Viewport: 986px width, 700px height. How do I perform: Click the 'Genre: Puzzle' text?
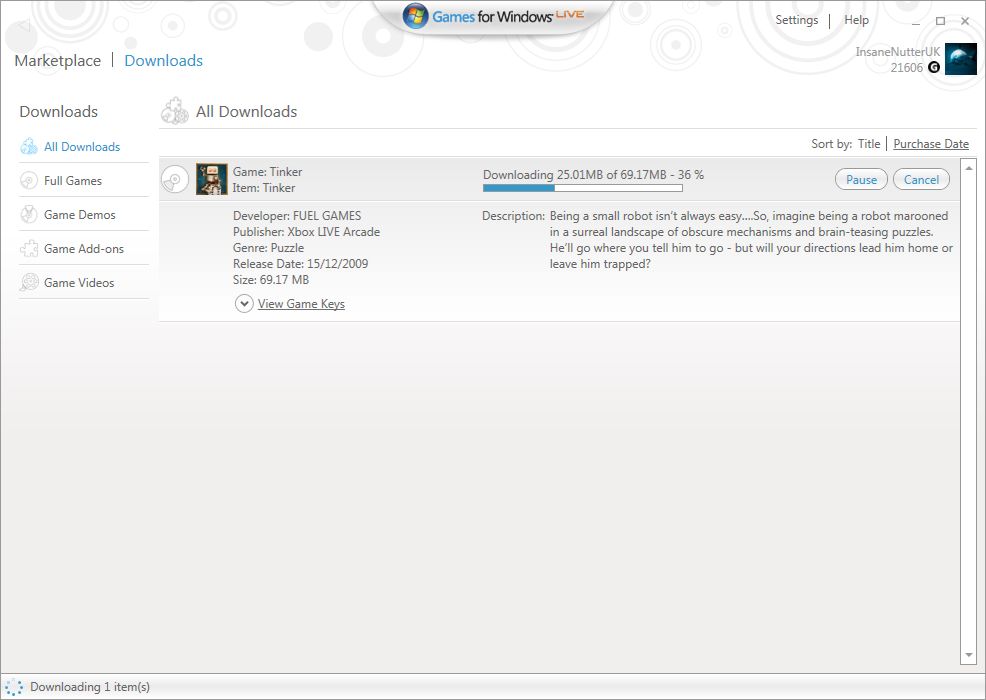tap(269, 248)
